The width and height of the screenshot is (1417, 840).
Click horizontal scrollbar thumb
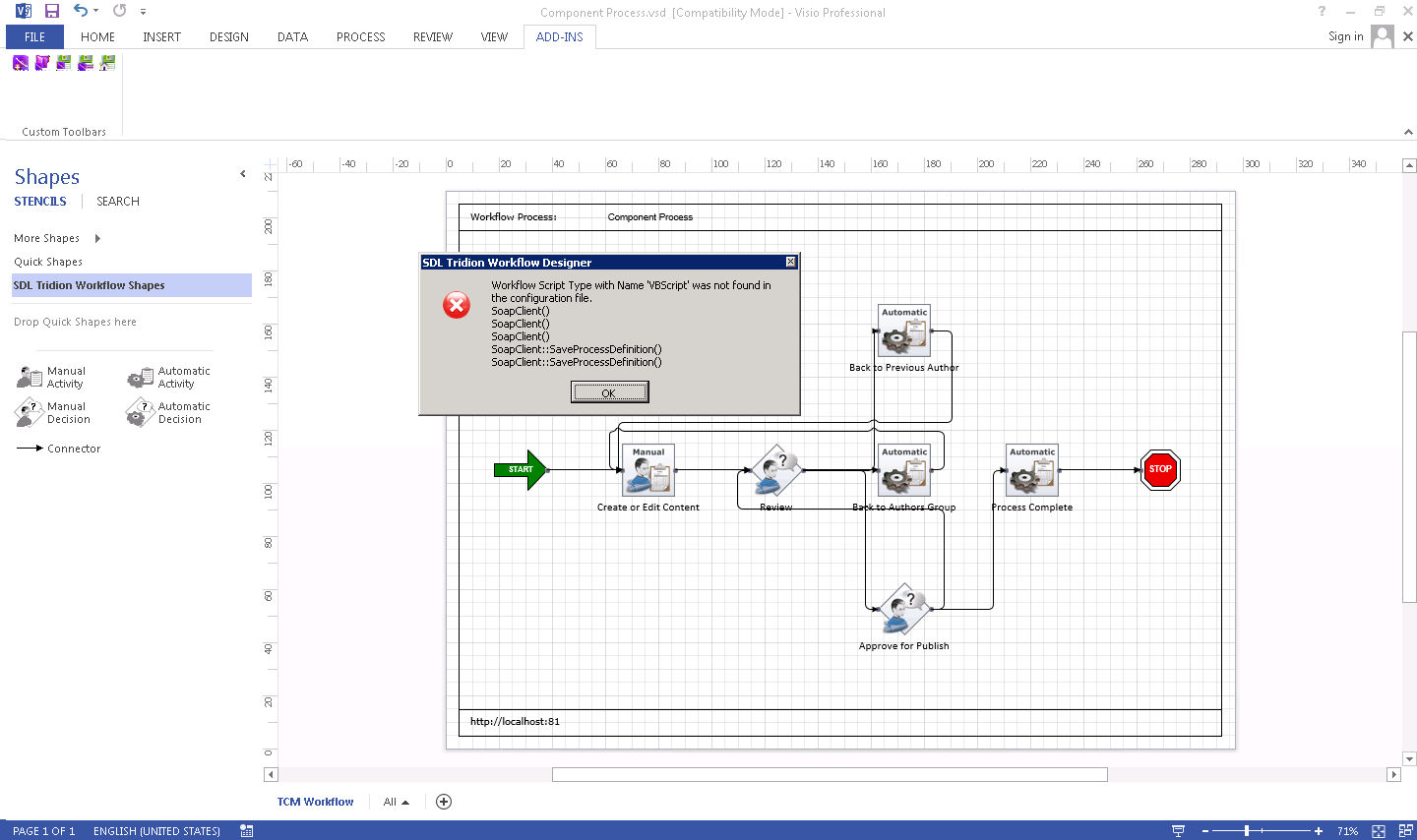(x=830, y=775)
